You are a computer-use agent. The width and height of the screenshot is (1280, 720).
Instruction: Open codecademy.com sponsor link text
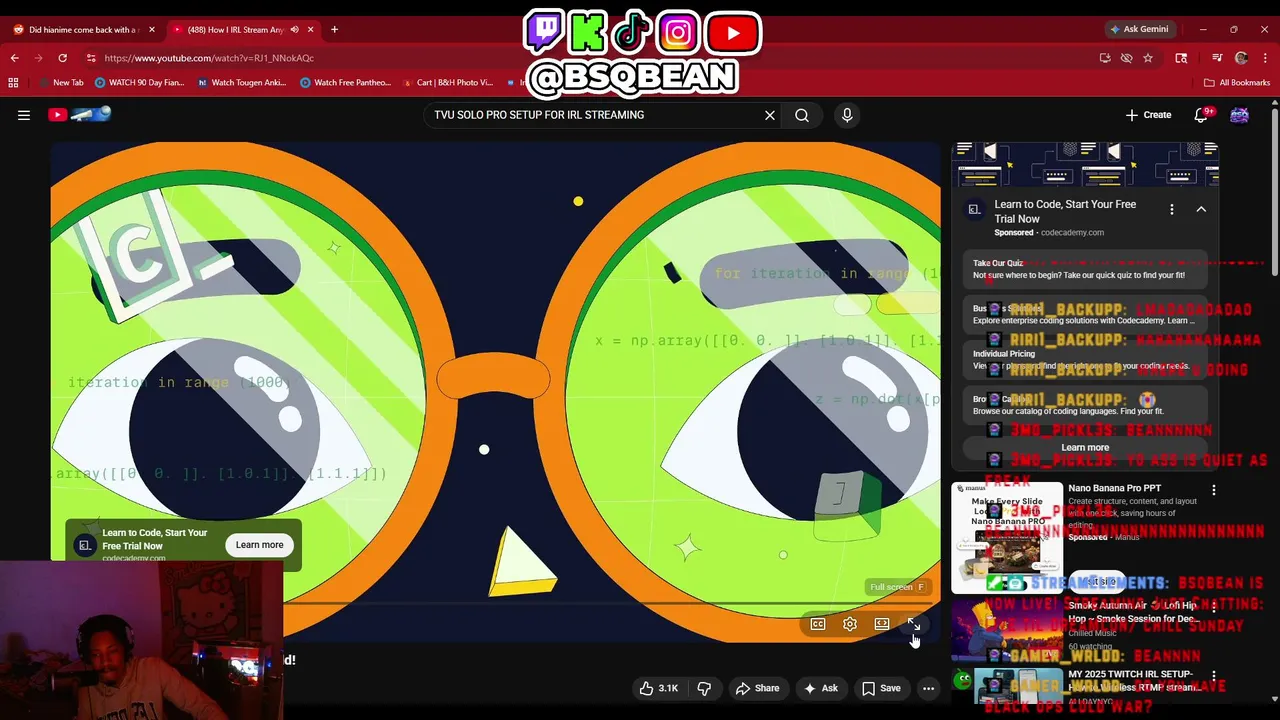(1072, 233)
